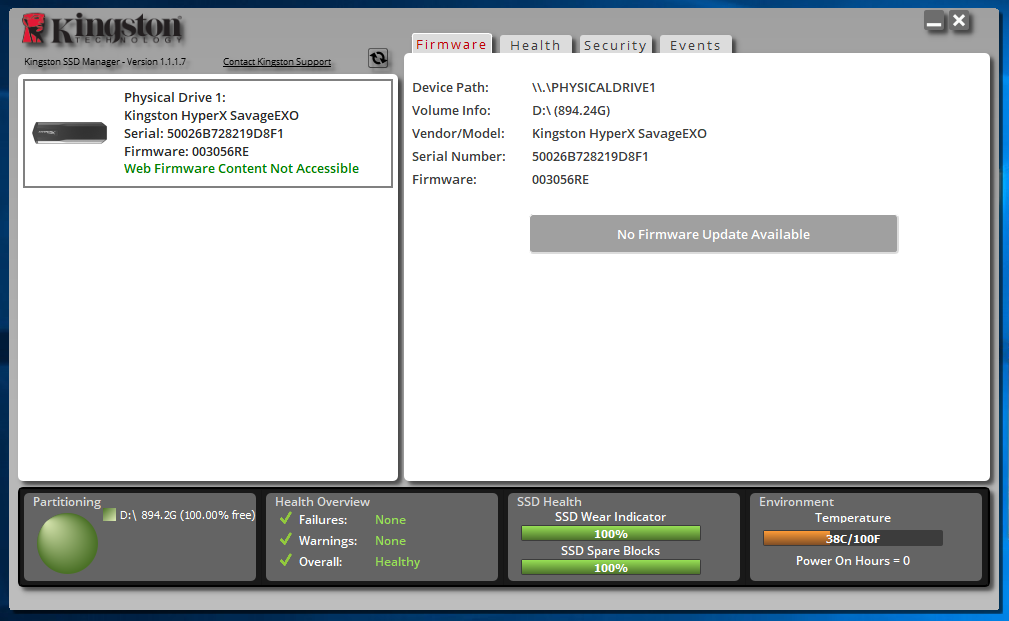Click the SSD Health panel heading
1009x621 pixels.
click(x=549, y=501)
